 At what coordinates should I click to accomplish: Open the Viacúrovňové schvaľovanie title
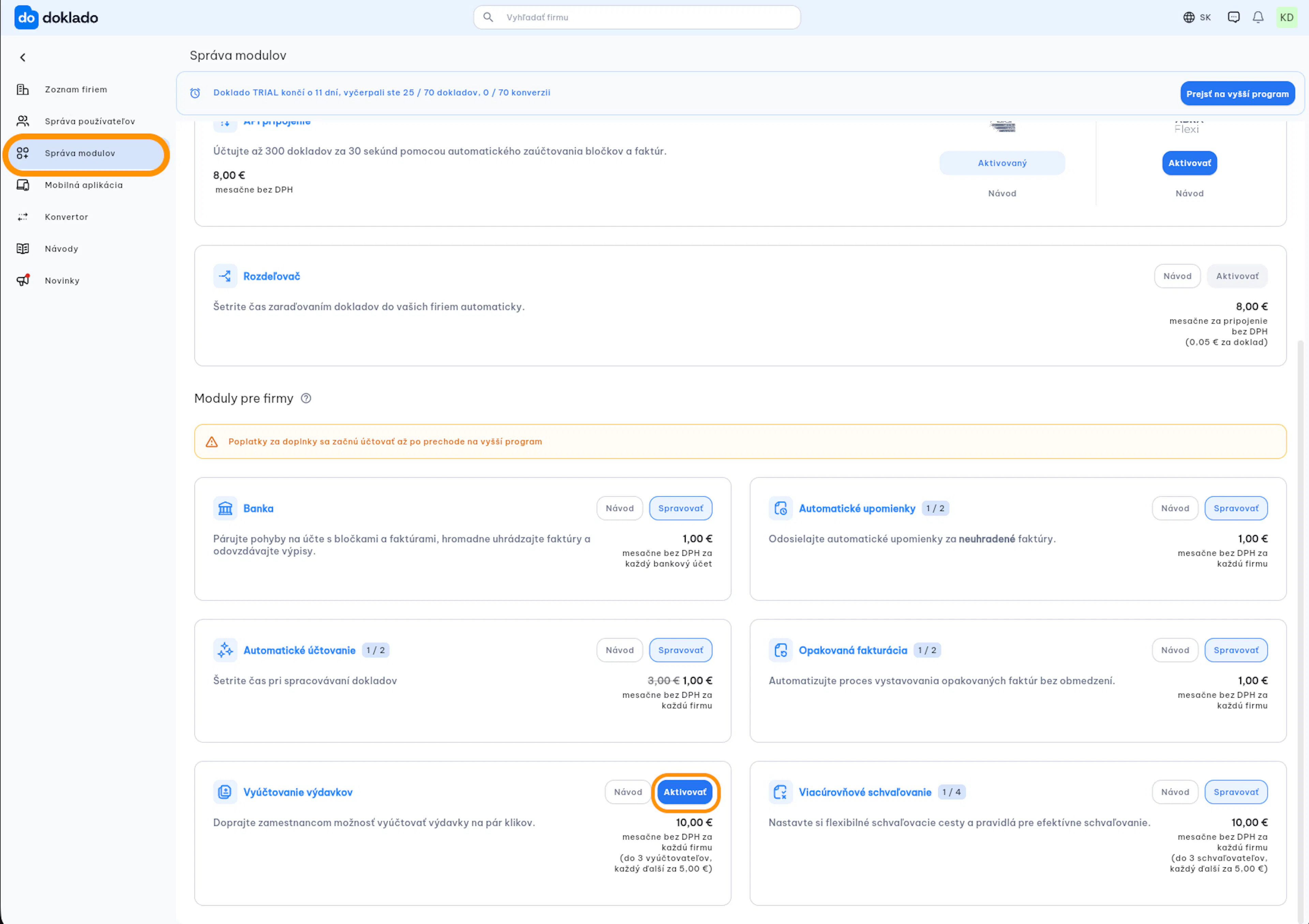coord(865,792)
